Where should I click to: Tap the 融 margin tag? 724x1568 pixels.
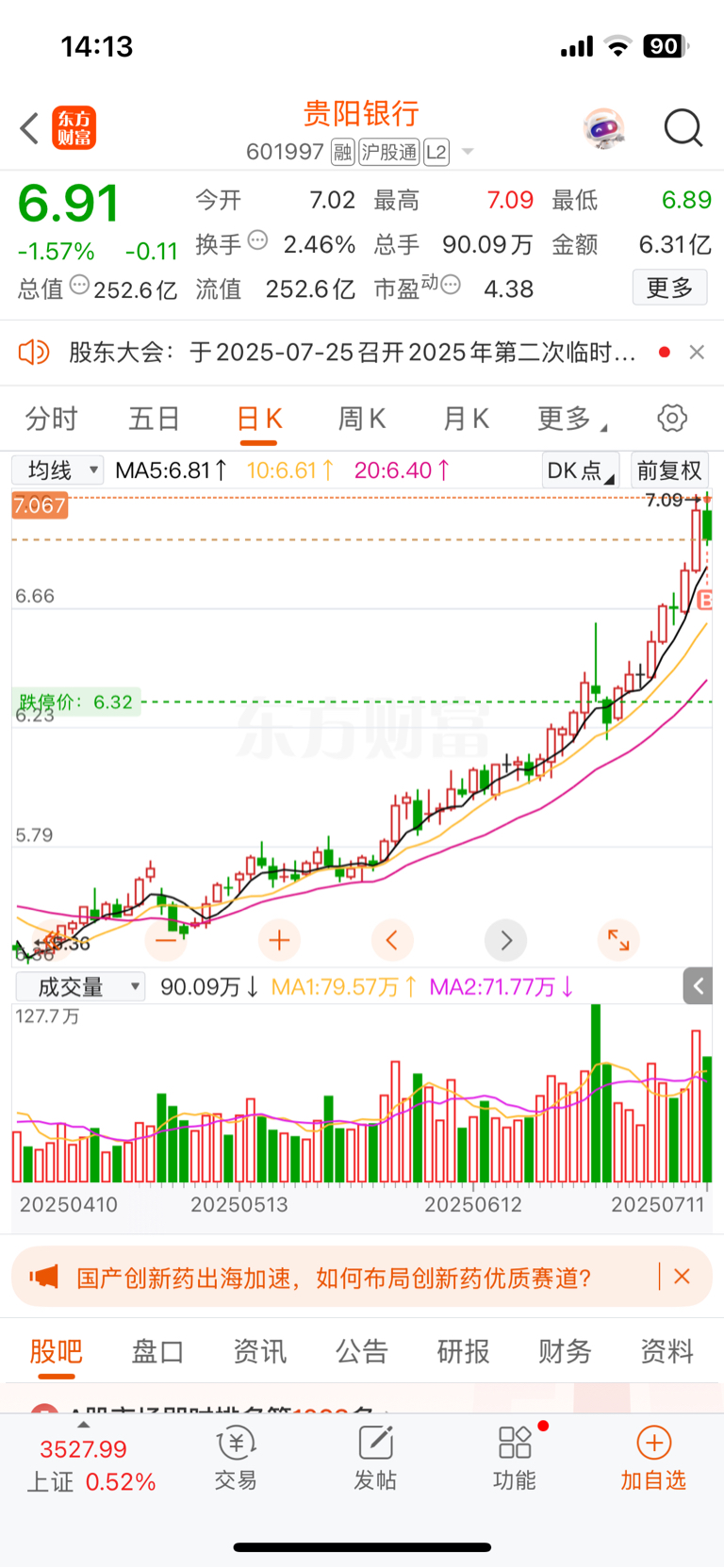point(342,153)
